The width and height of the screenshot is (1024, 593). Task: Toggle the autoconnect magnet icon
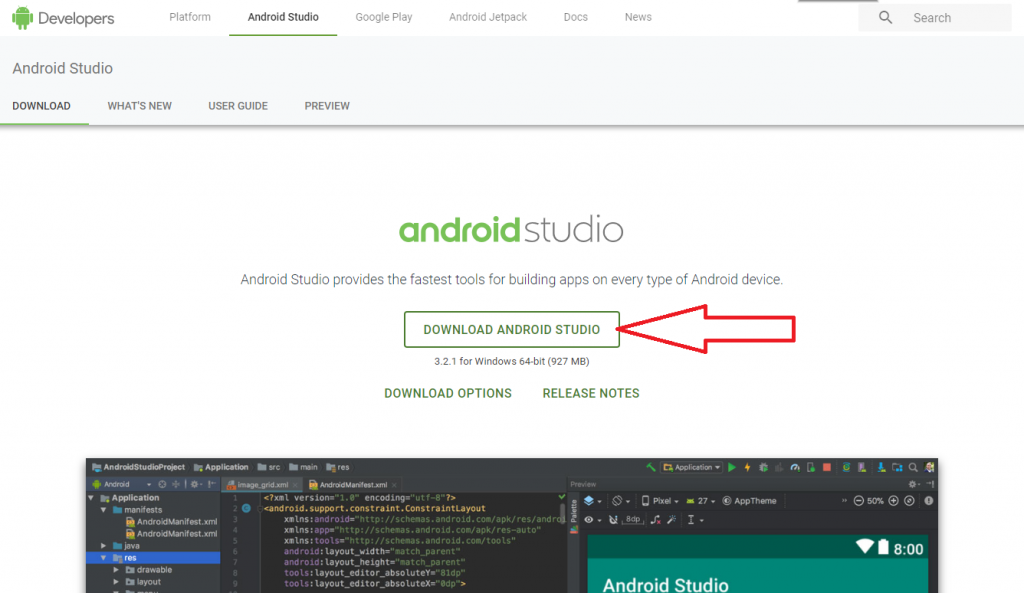point(613,520)
